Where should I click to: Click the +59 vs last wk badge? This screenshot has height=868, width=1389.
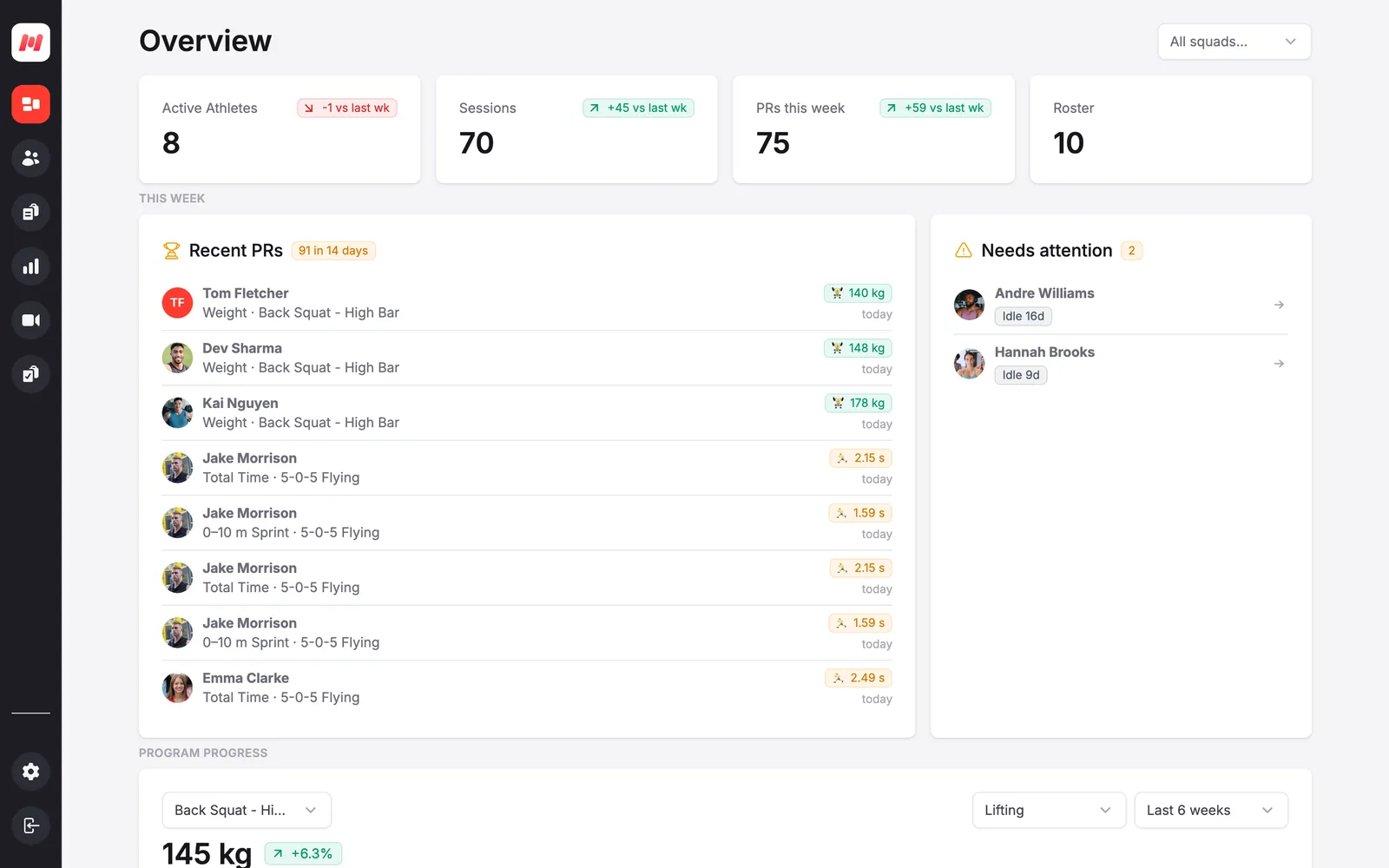(935, 108)
